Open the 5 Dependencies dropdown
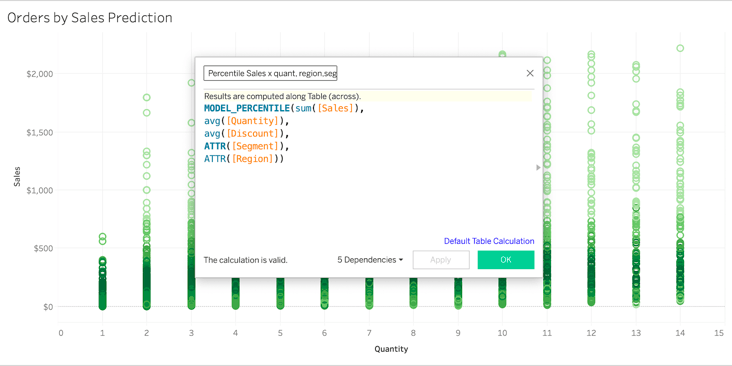This screenshot has width=732, height=366. (x=370, y=260)
